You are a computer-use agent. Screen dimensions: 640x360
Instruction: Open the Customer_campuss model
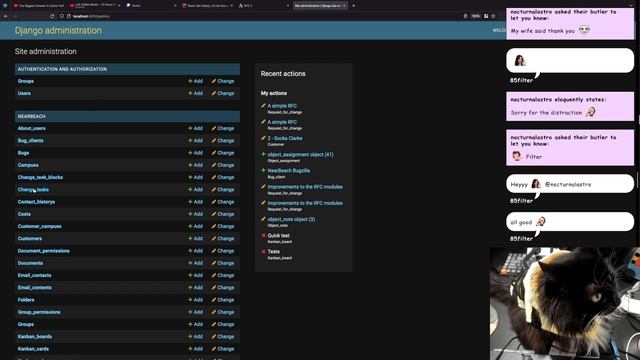[x=40, y=227]
